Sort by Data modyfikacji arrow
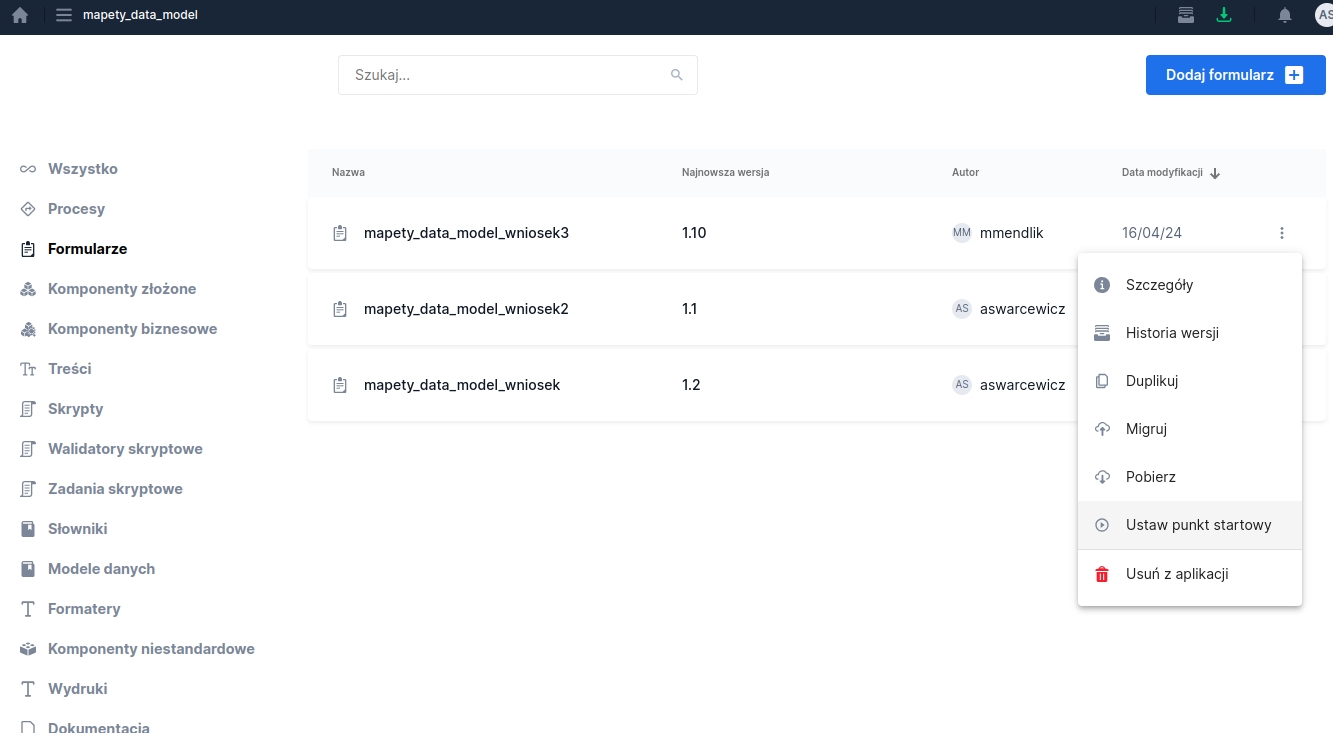The width and height of the screenshot is (1333, 733). [1215, 173]
